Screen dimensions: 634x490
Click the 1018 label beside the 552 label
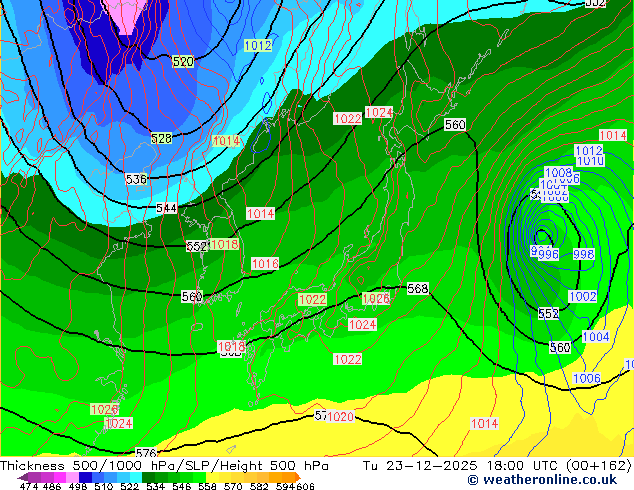[224, 244]
